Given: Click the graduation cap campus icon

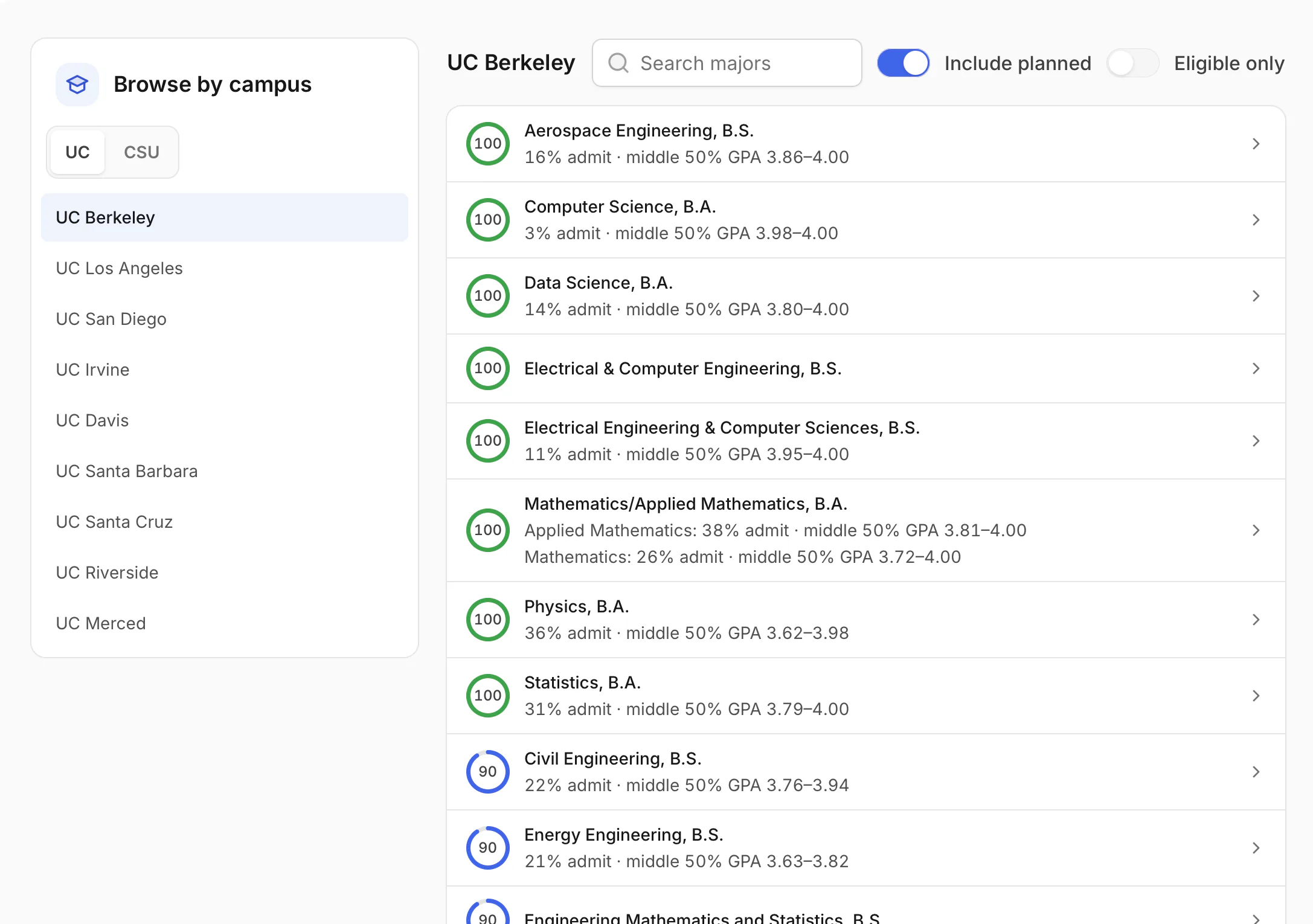Looking at the screenshot, I should [x=77, y=85].
